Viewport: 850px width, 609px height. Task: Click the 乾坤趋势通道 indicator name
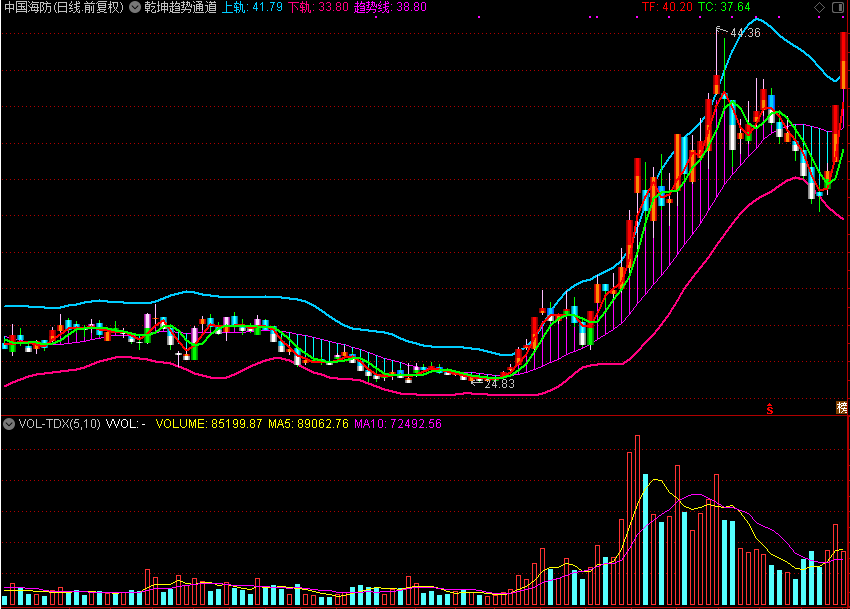coord(181,7)
